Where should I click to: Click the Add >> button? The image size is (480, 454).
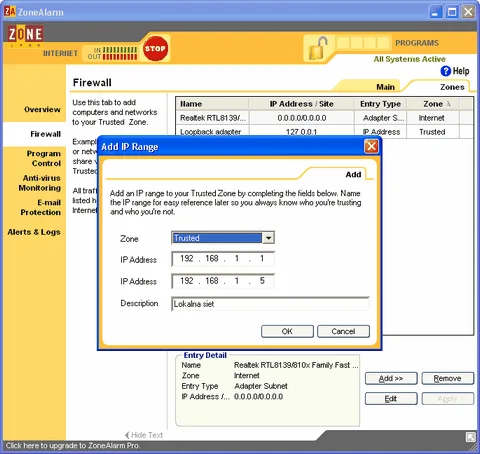[391, 379]
